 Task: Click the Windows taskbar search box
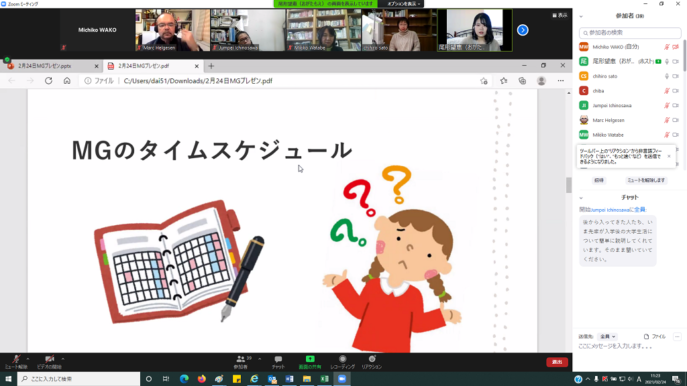(79, 379)
